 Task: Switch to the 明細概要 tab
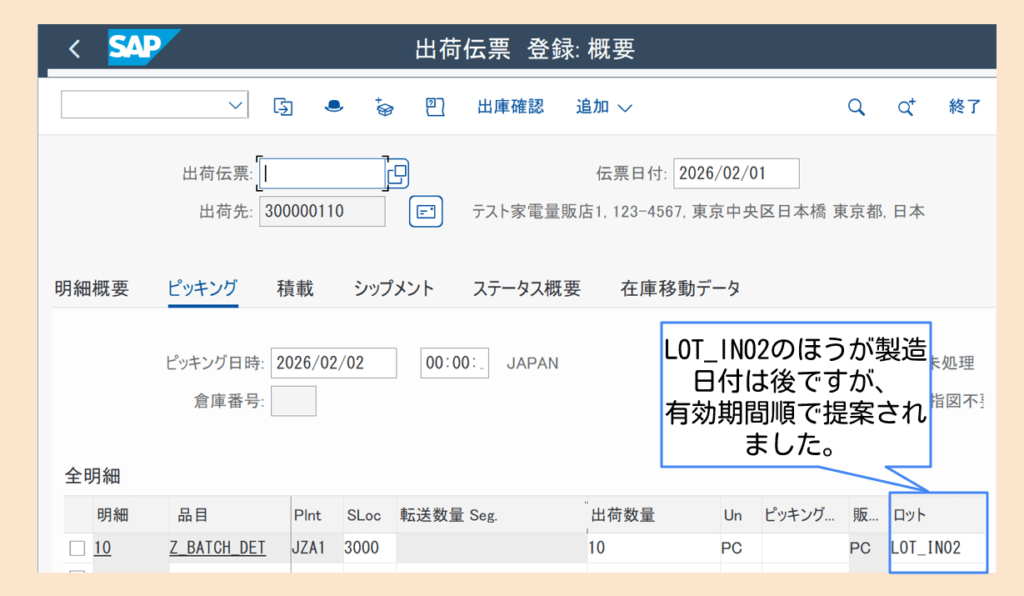(91, 289)
